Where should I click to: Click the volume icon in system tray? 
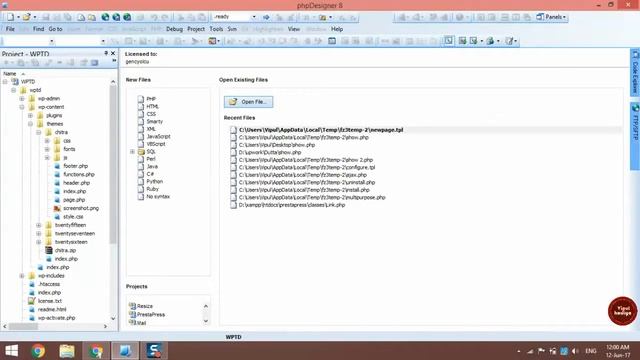[575, 351]
